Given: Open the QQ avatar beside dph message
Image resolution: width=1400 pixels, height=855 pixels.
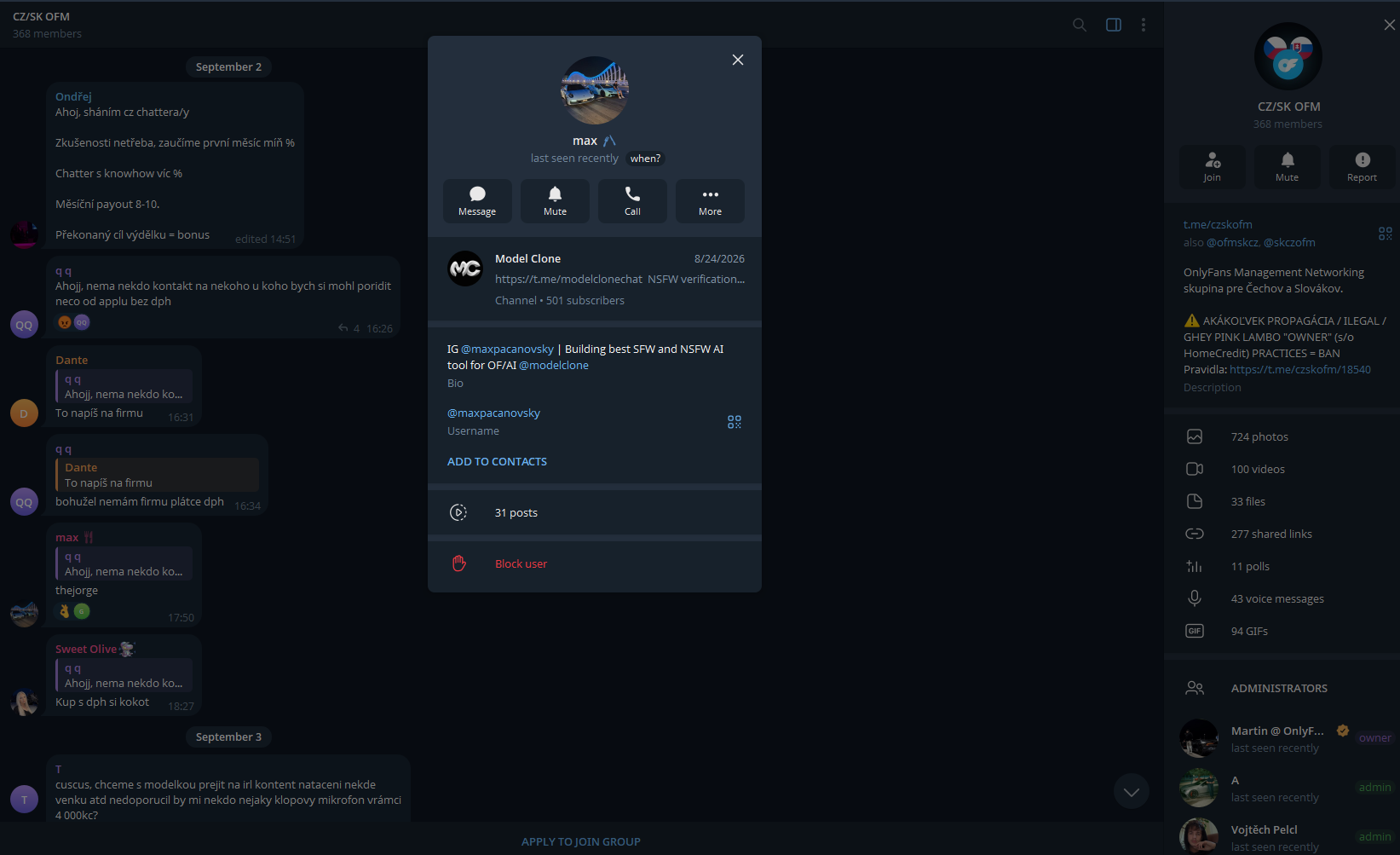Looking at the screenshot, I should click(24, 501).
